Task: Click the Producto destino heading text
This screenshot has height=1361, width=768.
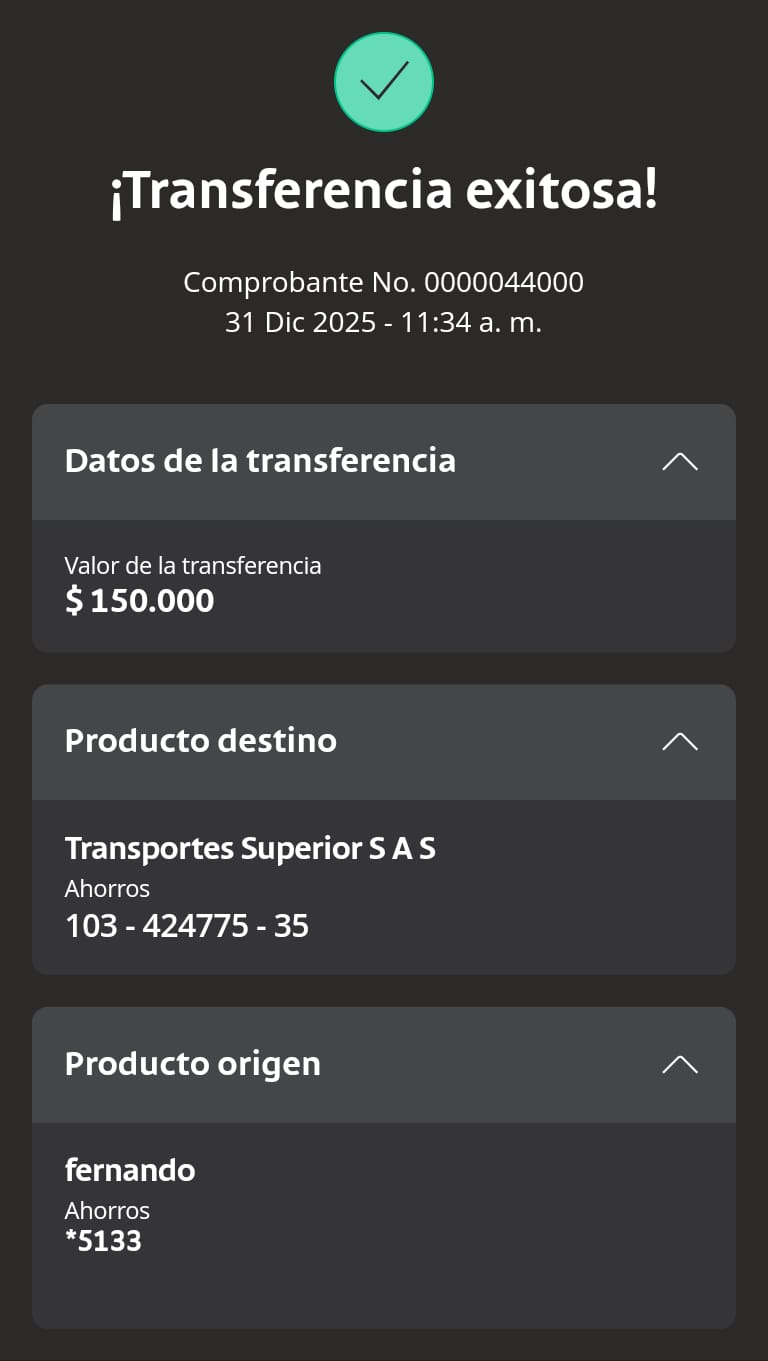Action: 201,741
